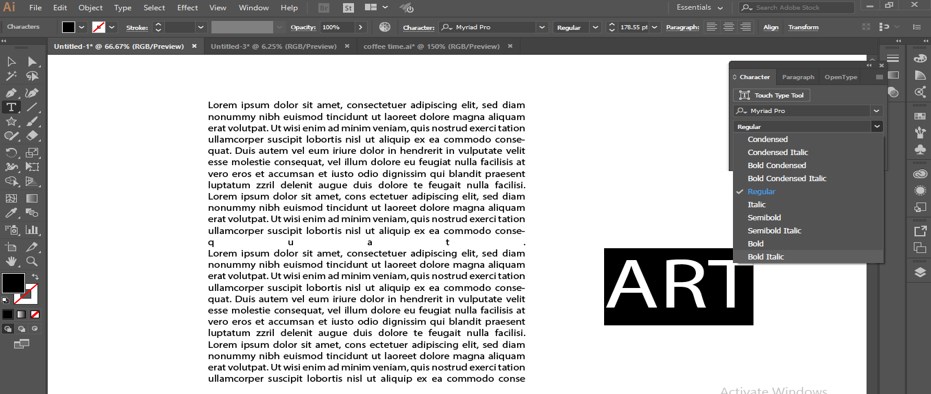Select the Eyedropper tool
Screen dimensions: 931x394
[x=11, y=213]
